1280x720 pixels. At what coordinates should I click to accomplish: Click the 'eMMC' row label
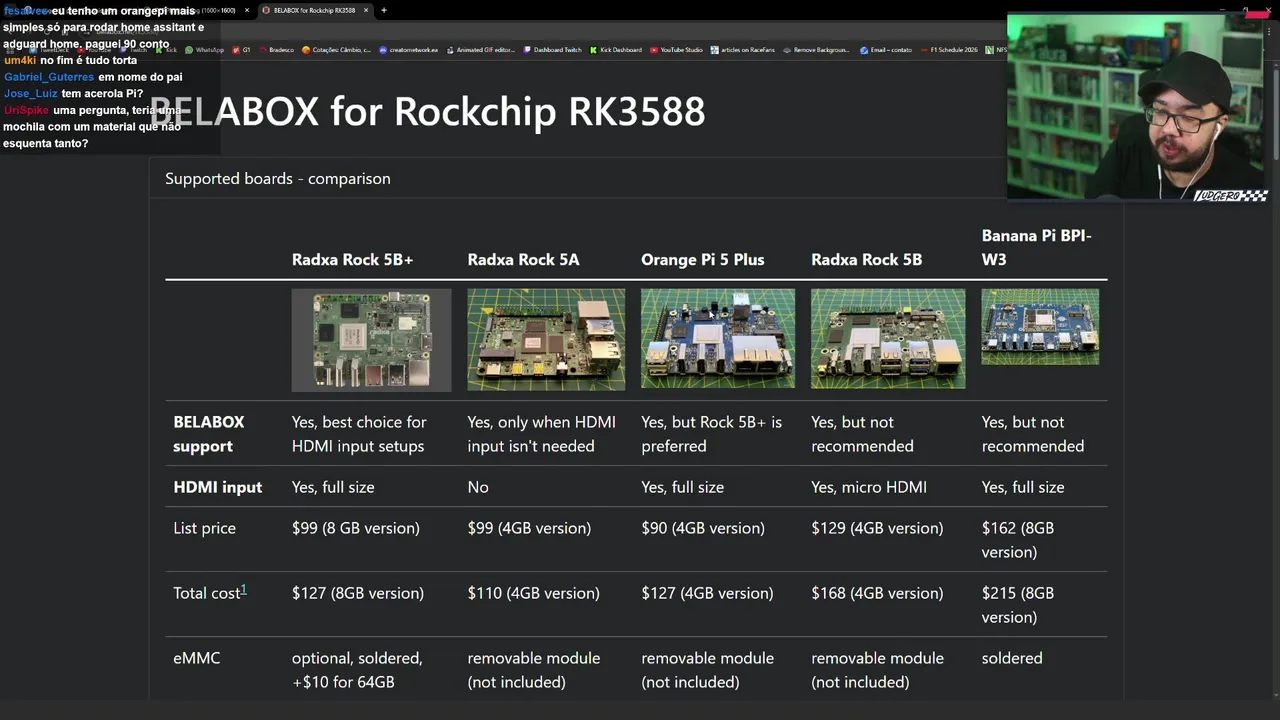click(x=196, y=658)
